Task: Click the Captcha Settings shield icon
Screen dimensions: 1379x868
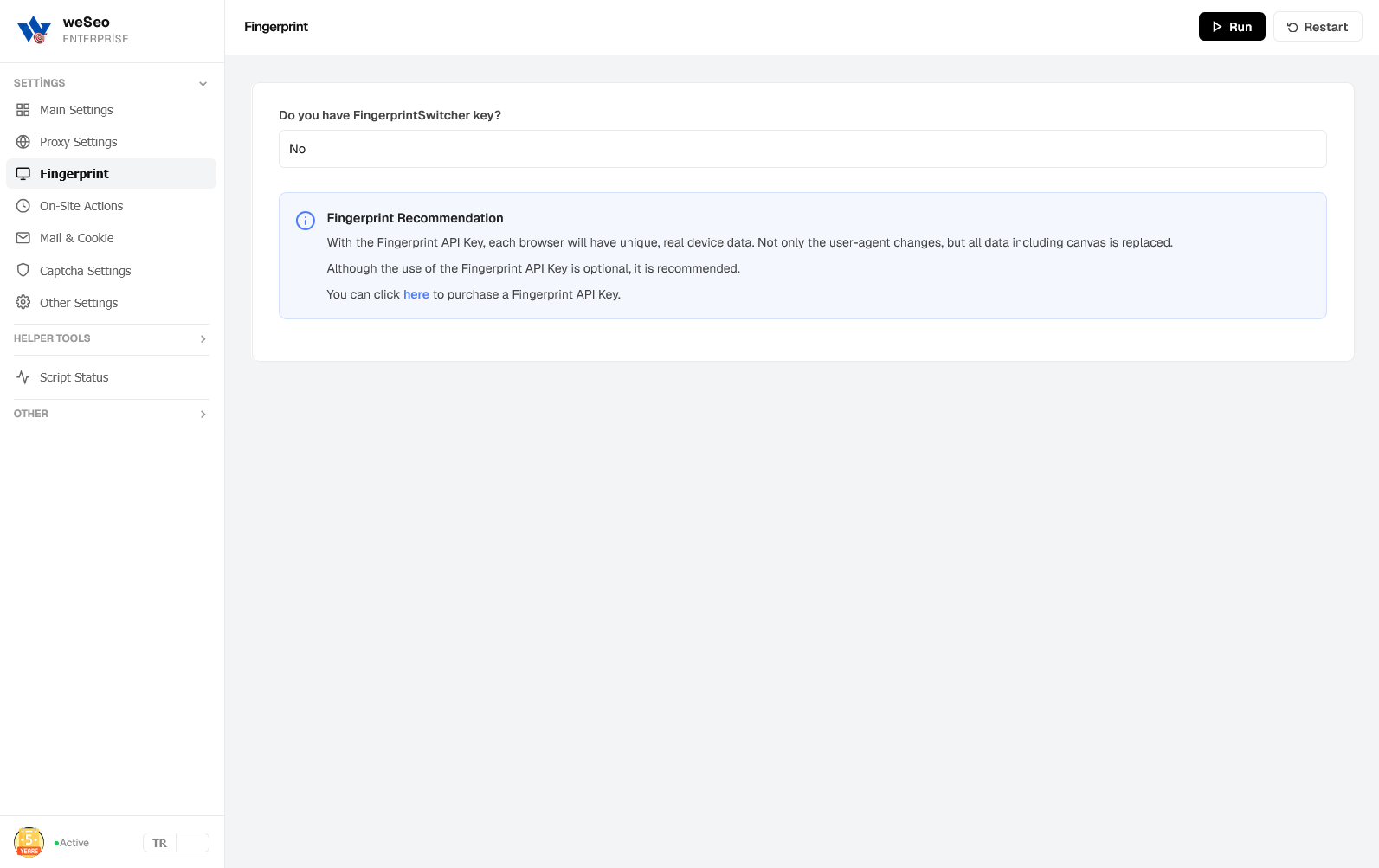Action: [x=23, y=270]
